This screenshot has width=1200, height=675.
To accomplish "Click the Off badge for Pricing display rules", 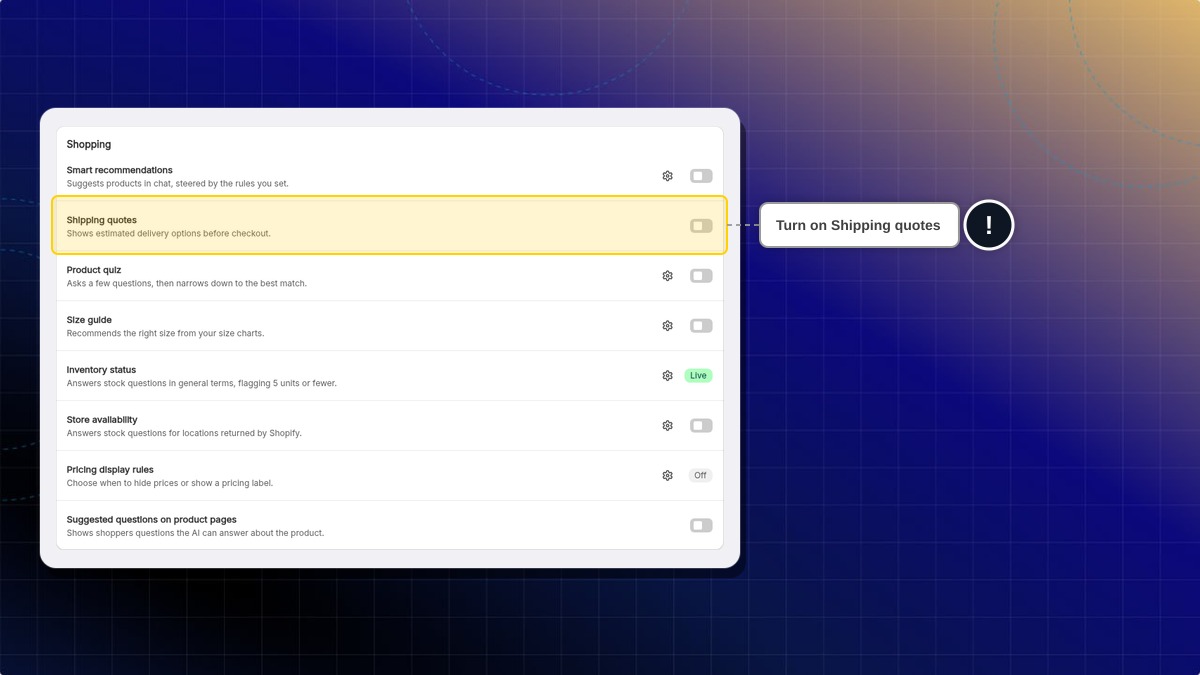I will 700,476.
